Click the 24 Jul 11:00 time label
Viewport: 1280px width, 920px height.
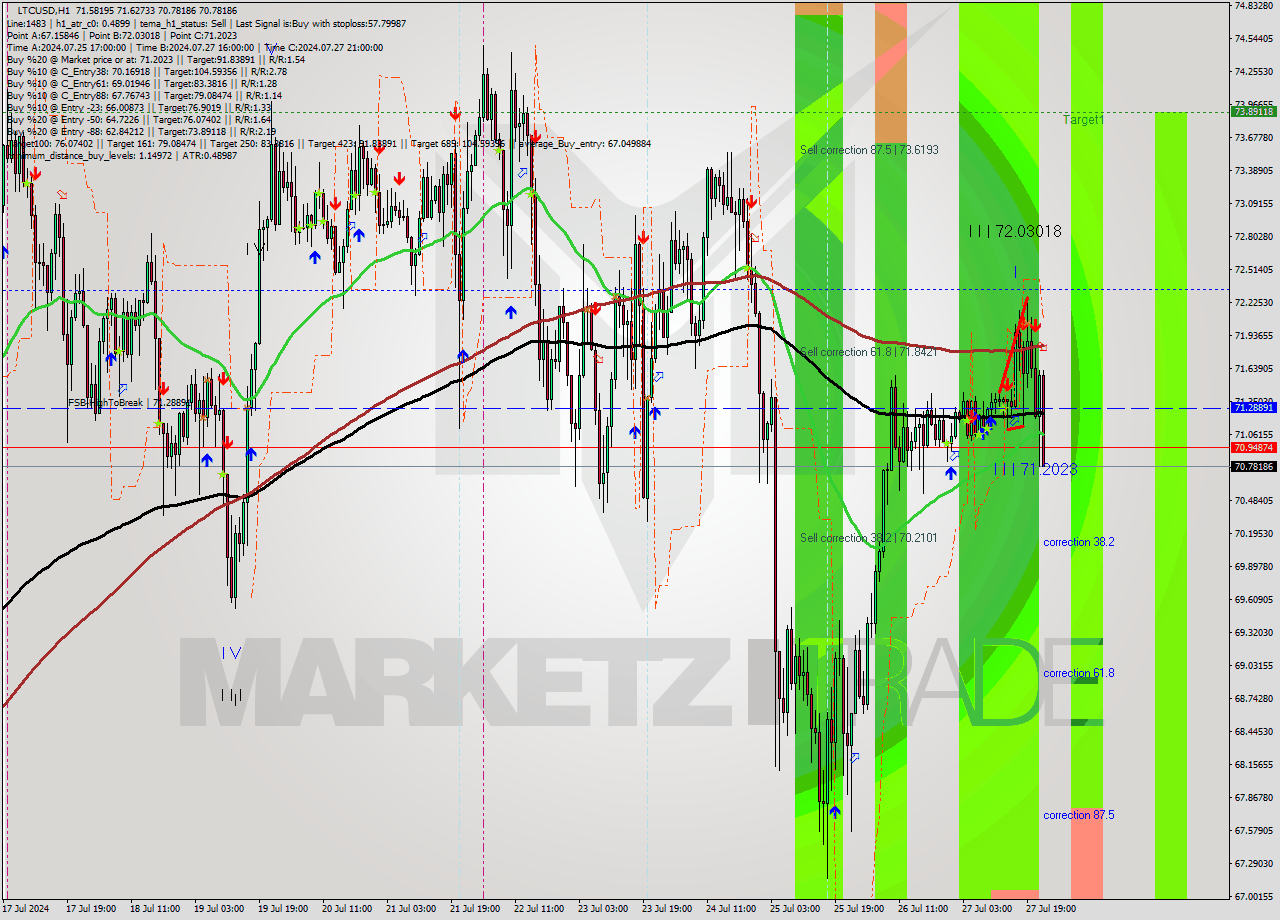[731, 909]
